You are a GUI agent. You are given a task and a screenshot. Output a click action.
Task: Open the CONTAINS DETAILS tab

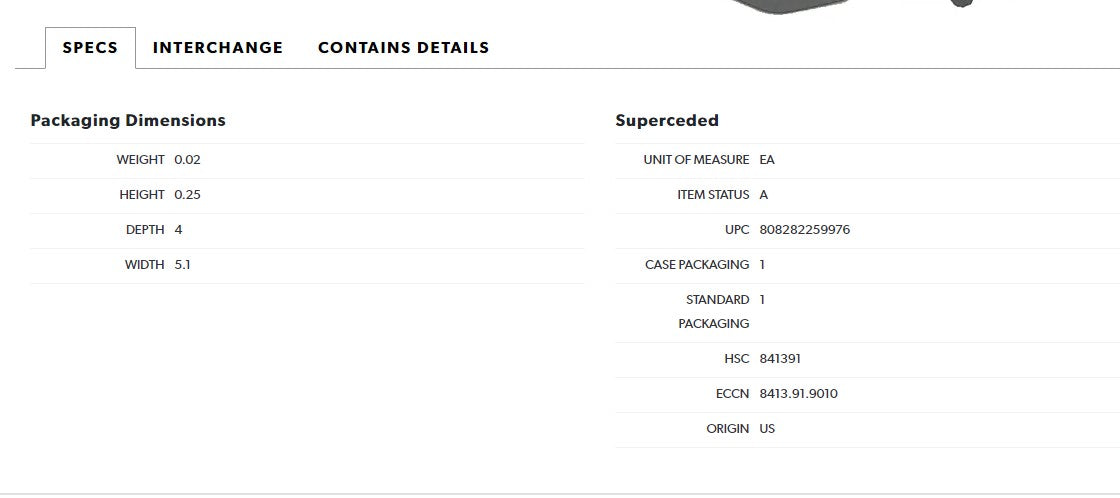point(404,48)
